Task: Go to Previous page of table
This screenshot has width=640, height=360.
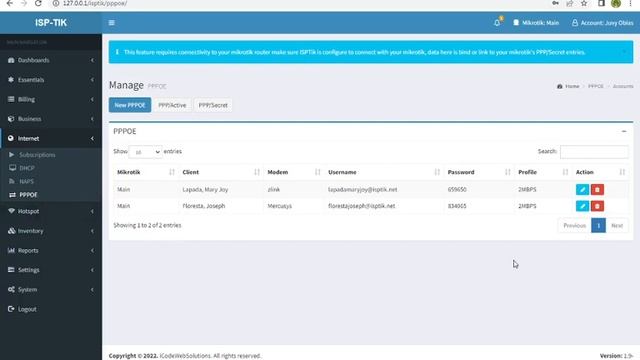Action: point(574,225)
